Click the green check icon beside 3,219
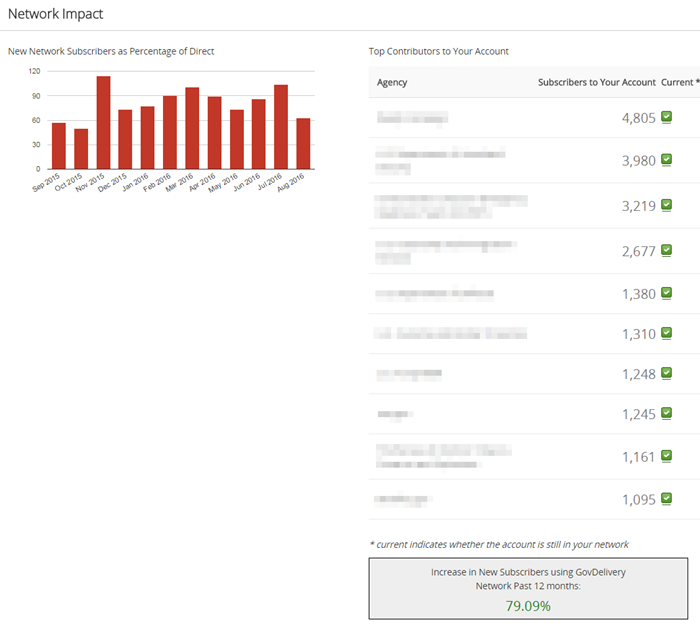 tap(666, 205)
